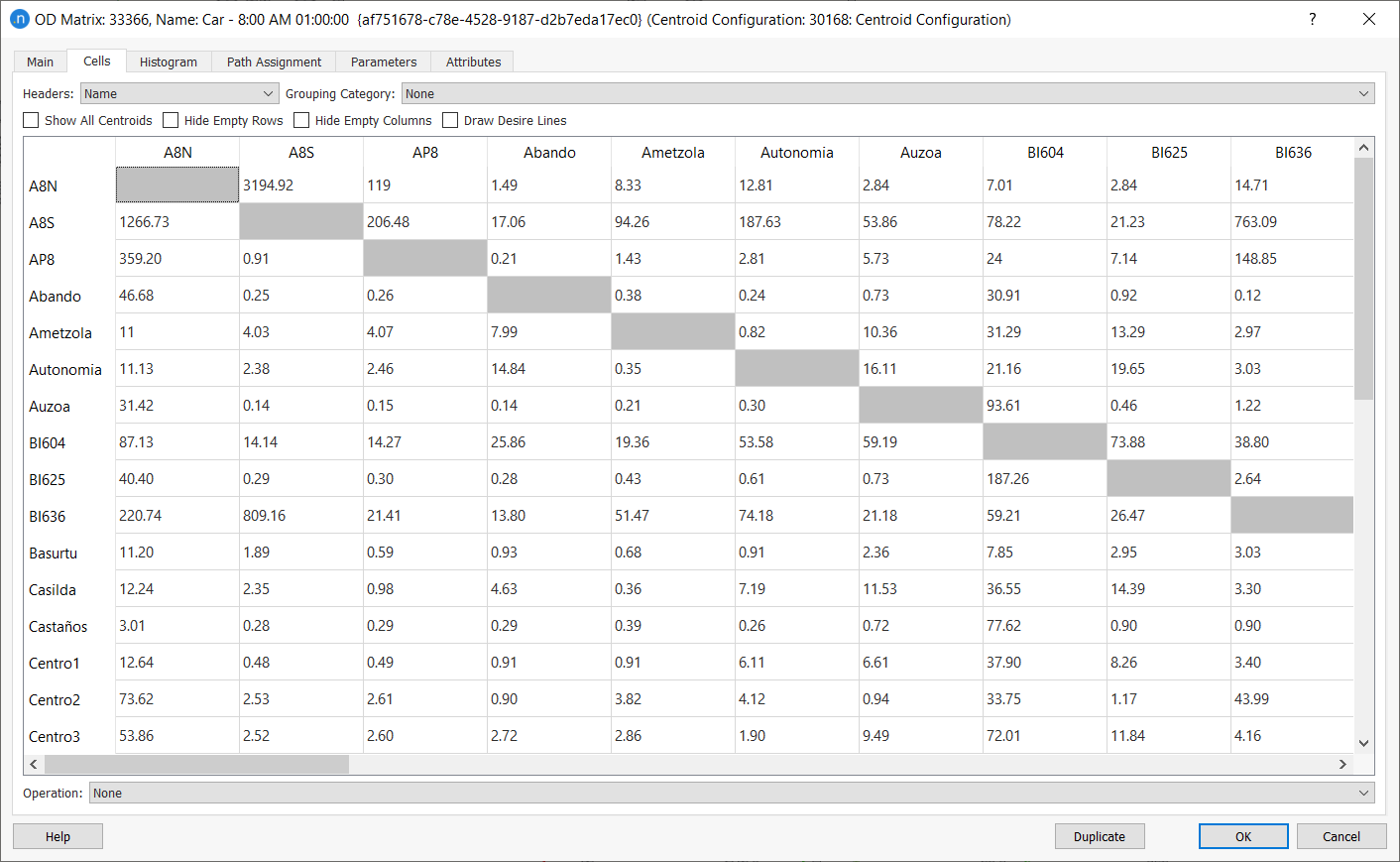
Task: View the Attributes tab
Action: [472, 61]
